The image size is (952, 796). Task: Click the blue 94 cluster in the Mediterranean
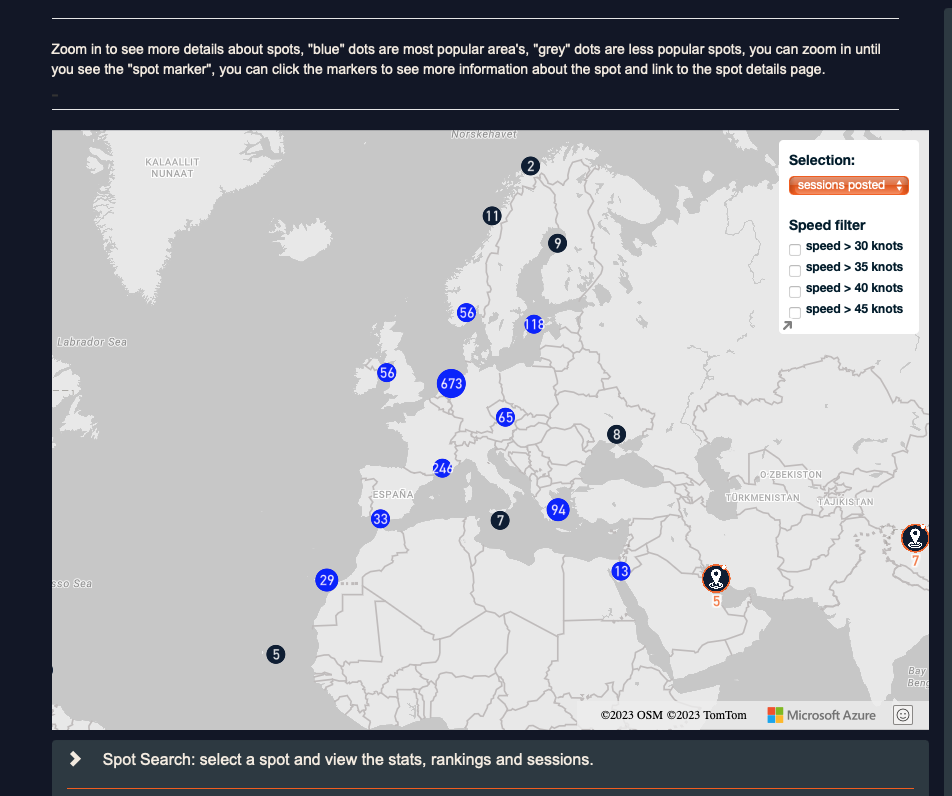point(558,509)
